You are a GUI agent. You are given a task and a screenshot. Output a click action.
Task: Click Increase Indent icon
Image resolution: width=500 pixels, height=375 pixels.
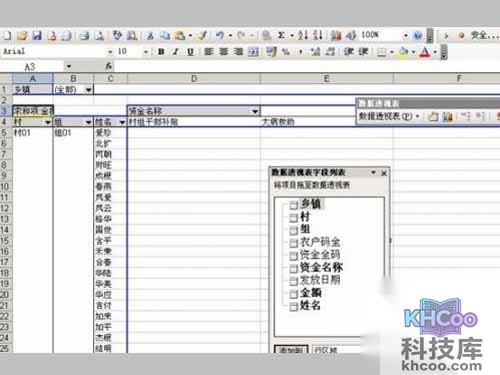(x=363, y=52)
